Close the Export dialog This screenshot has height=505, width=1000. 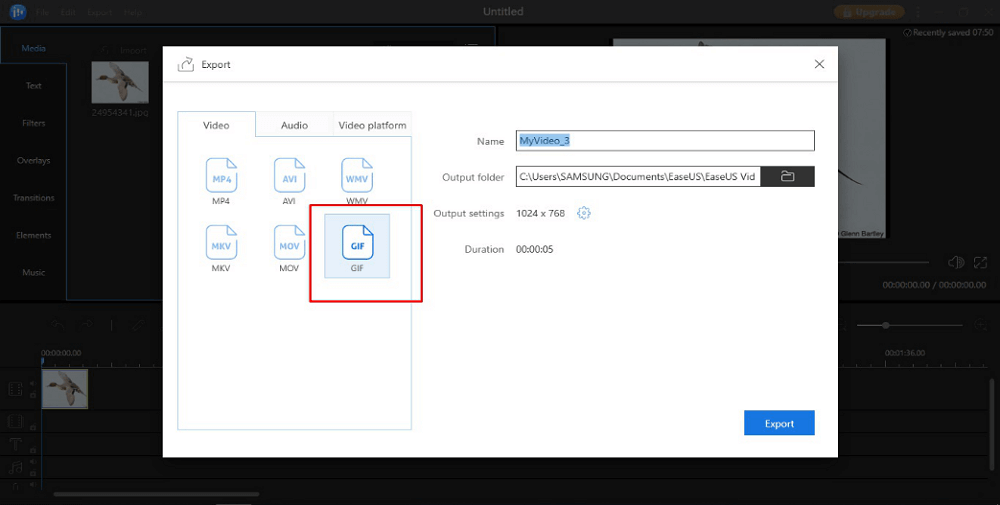point(819,64)
